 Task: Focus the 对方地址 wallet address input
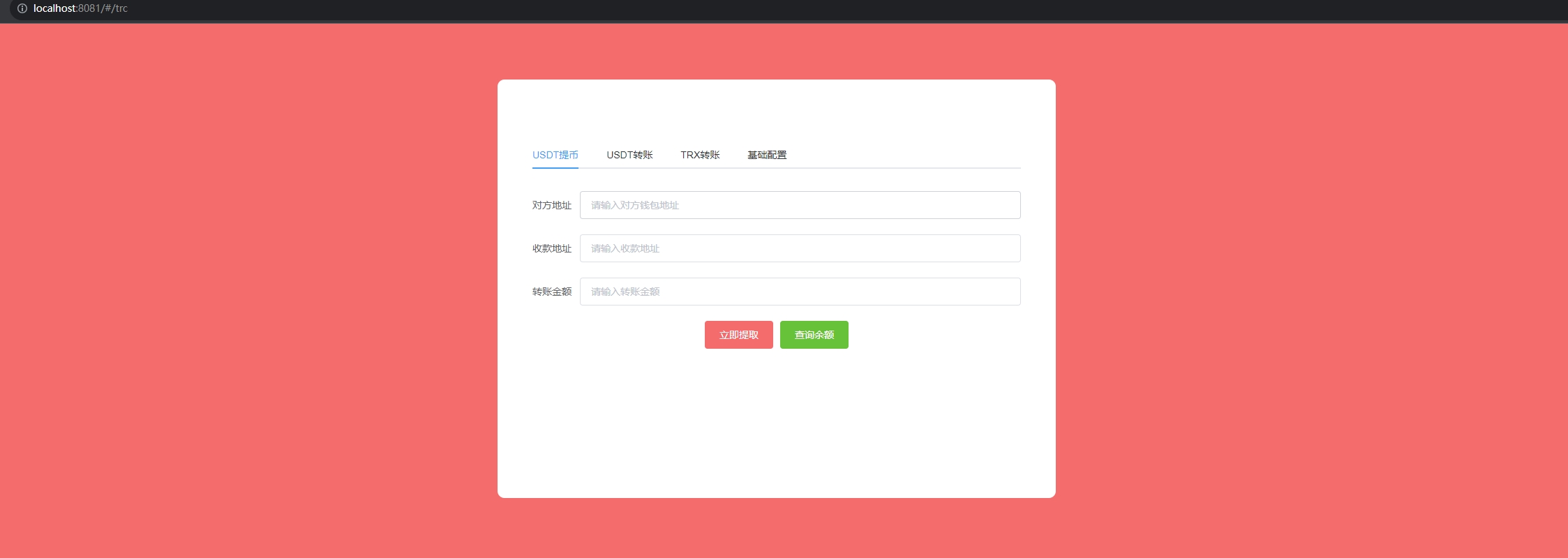tap(800, 205)
